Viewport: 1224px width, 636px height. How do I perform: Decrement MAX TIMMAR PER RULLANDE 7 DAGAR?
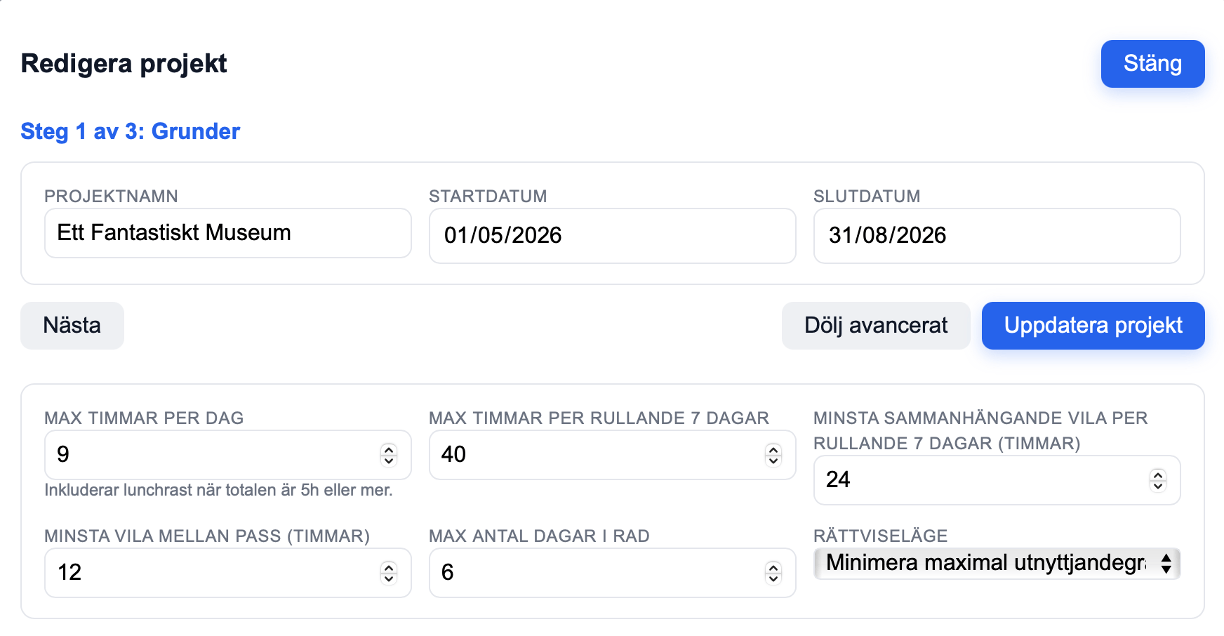[773, 459]
